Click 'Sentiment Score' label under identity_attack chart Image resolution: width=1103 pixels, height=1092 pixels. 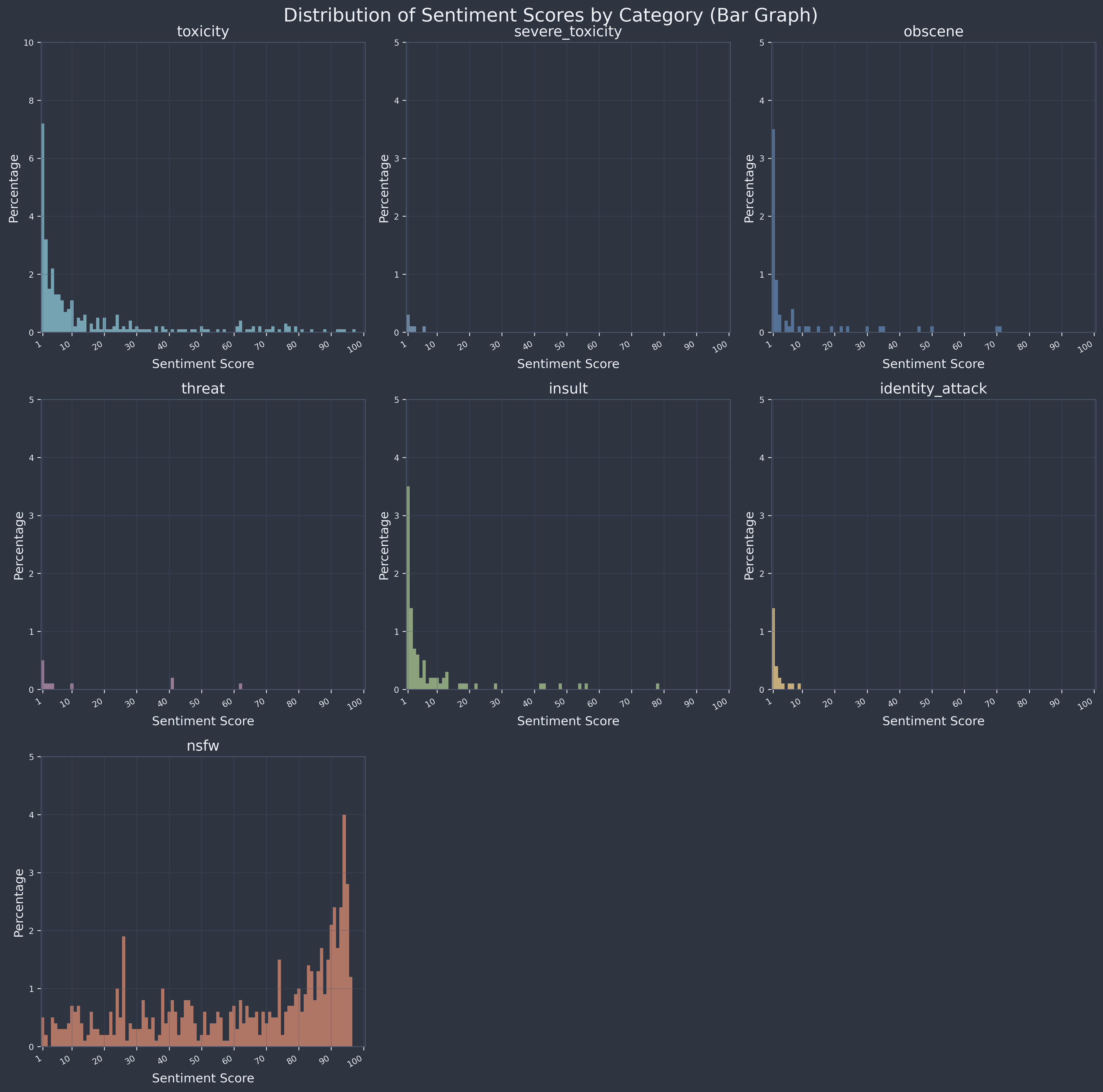[x=933, y=721]
